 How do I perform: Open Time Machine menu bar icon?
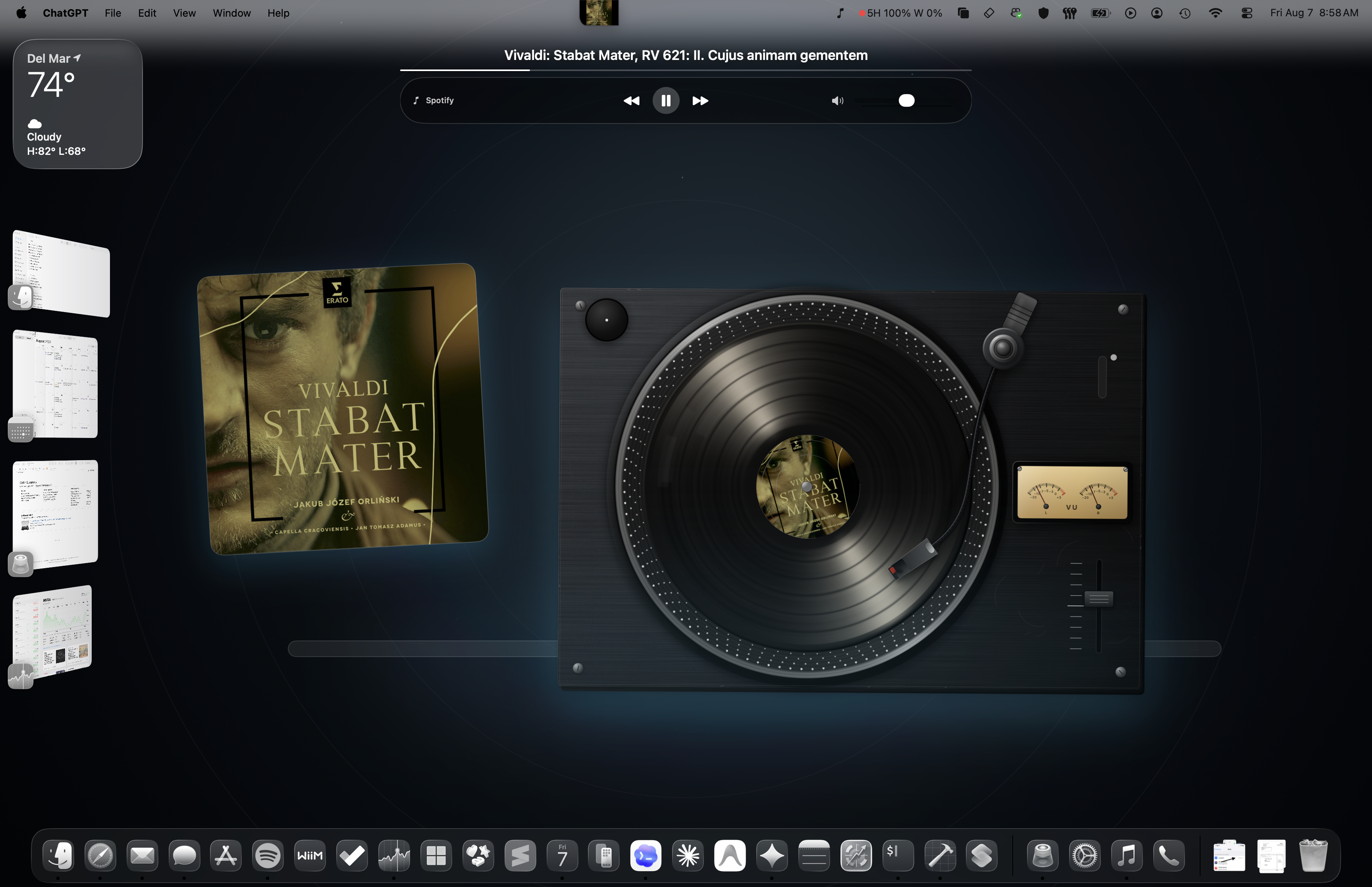tap(1185, 13)
